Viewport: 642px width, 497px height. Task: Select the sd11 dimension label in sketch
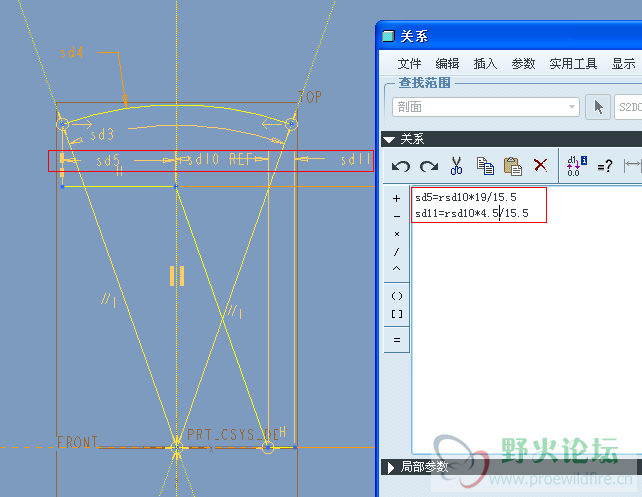tap(355, 159)
